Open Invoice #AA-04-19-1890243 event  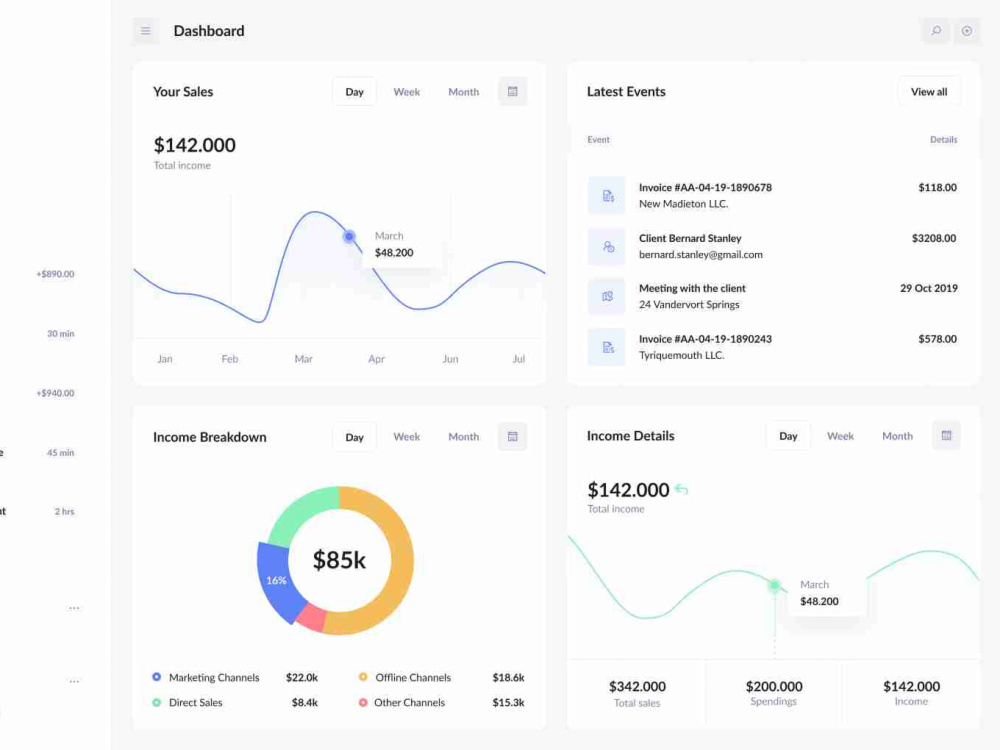[x=772, y=347]
